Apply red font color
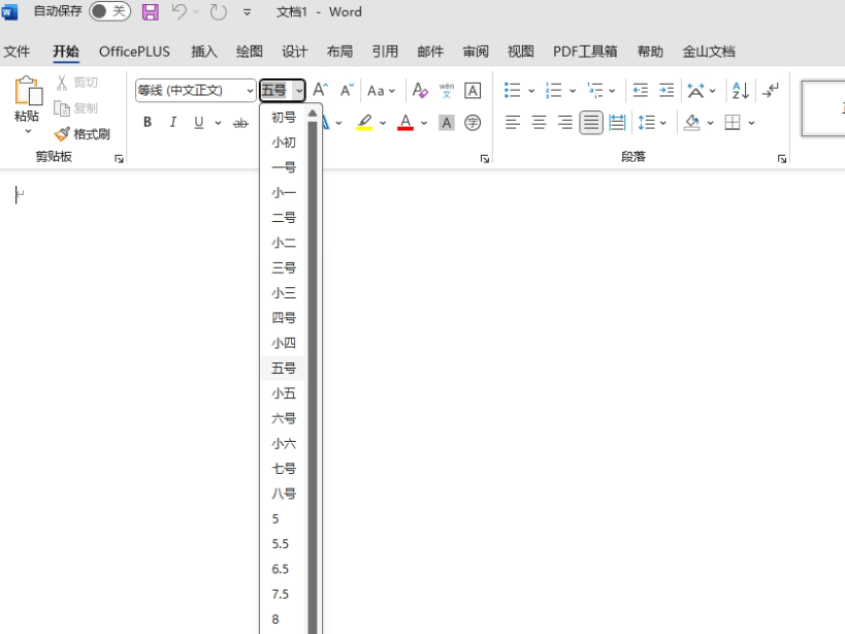 pos(405,122)
